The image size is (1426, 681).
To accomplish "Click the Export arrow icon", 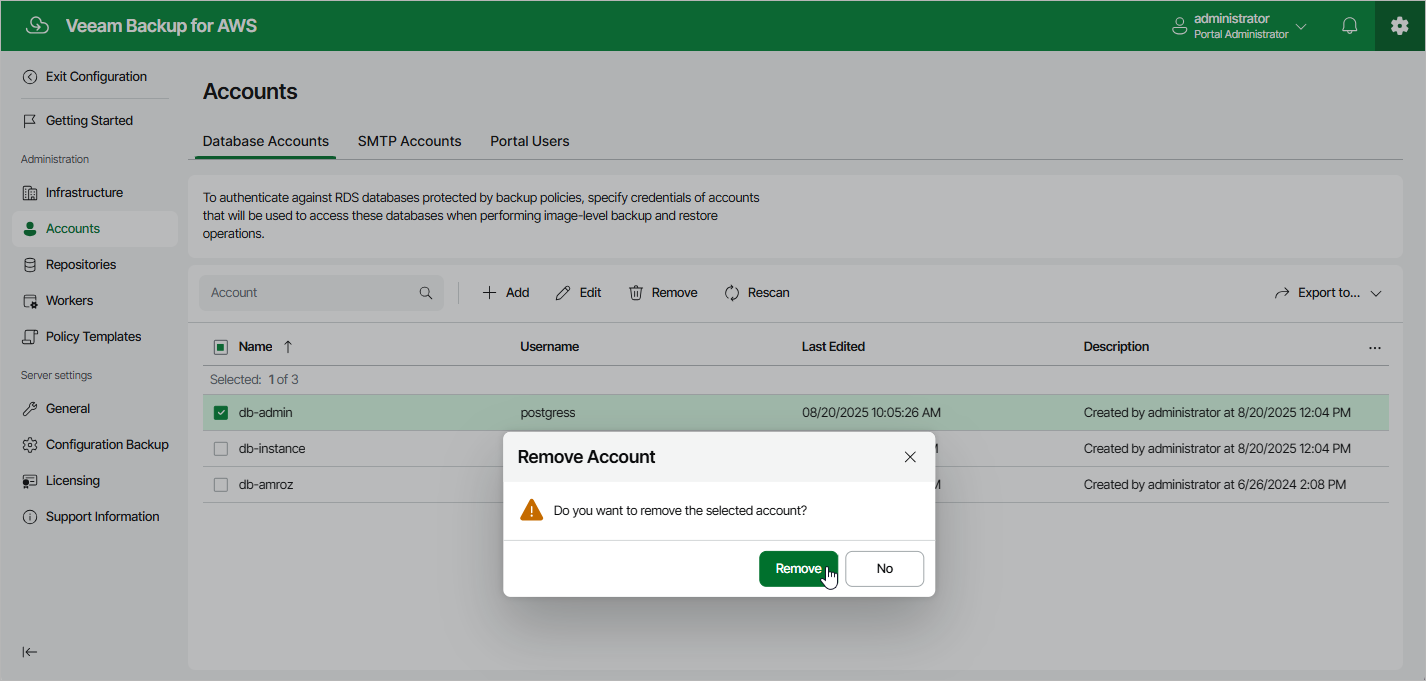I will pos(1282,293).
